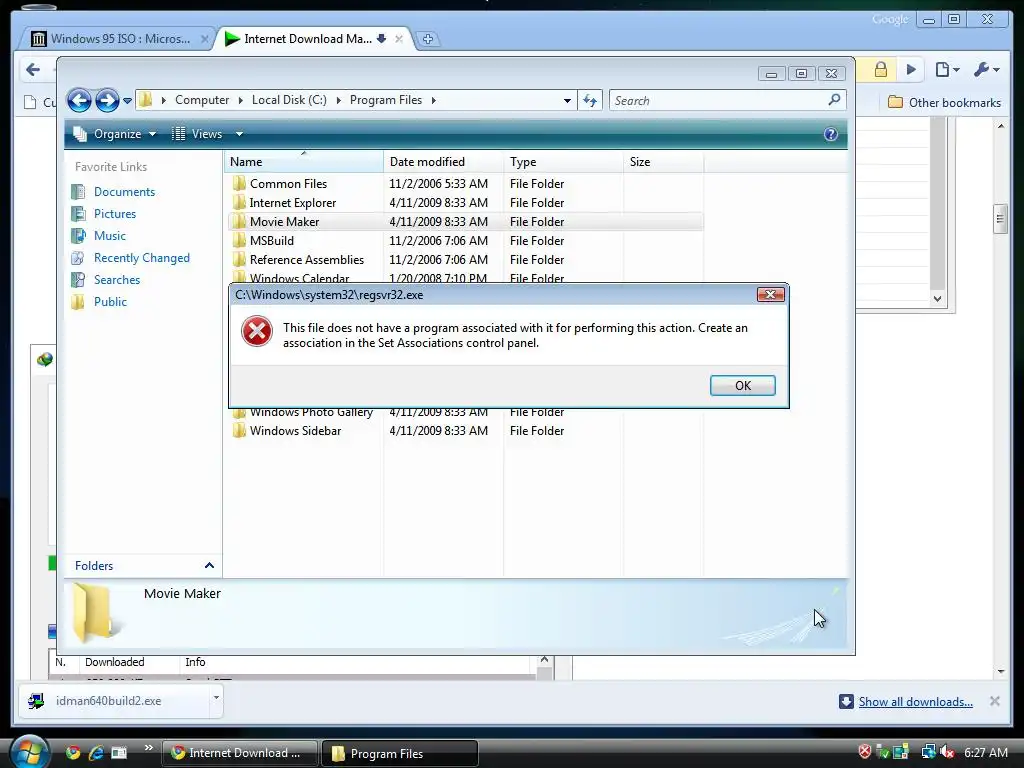
Task: Click the MSBuild folder icon
Action: tap(239, 240)
